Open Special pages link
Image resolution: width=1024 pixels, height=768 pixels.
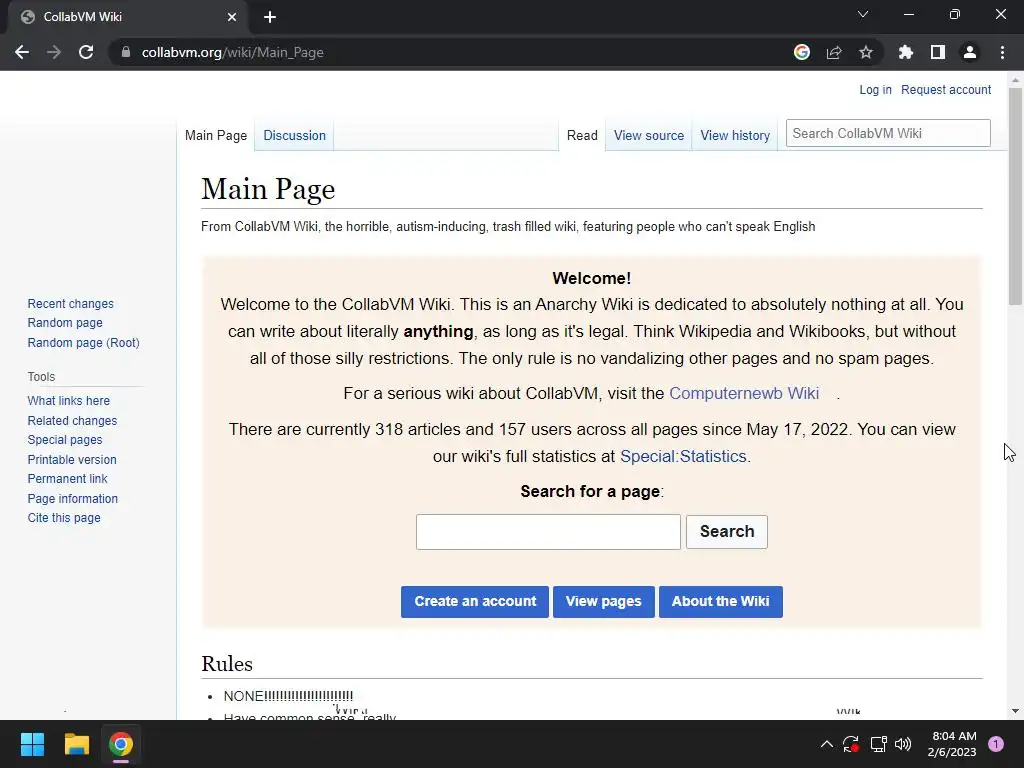point(65,440)
